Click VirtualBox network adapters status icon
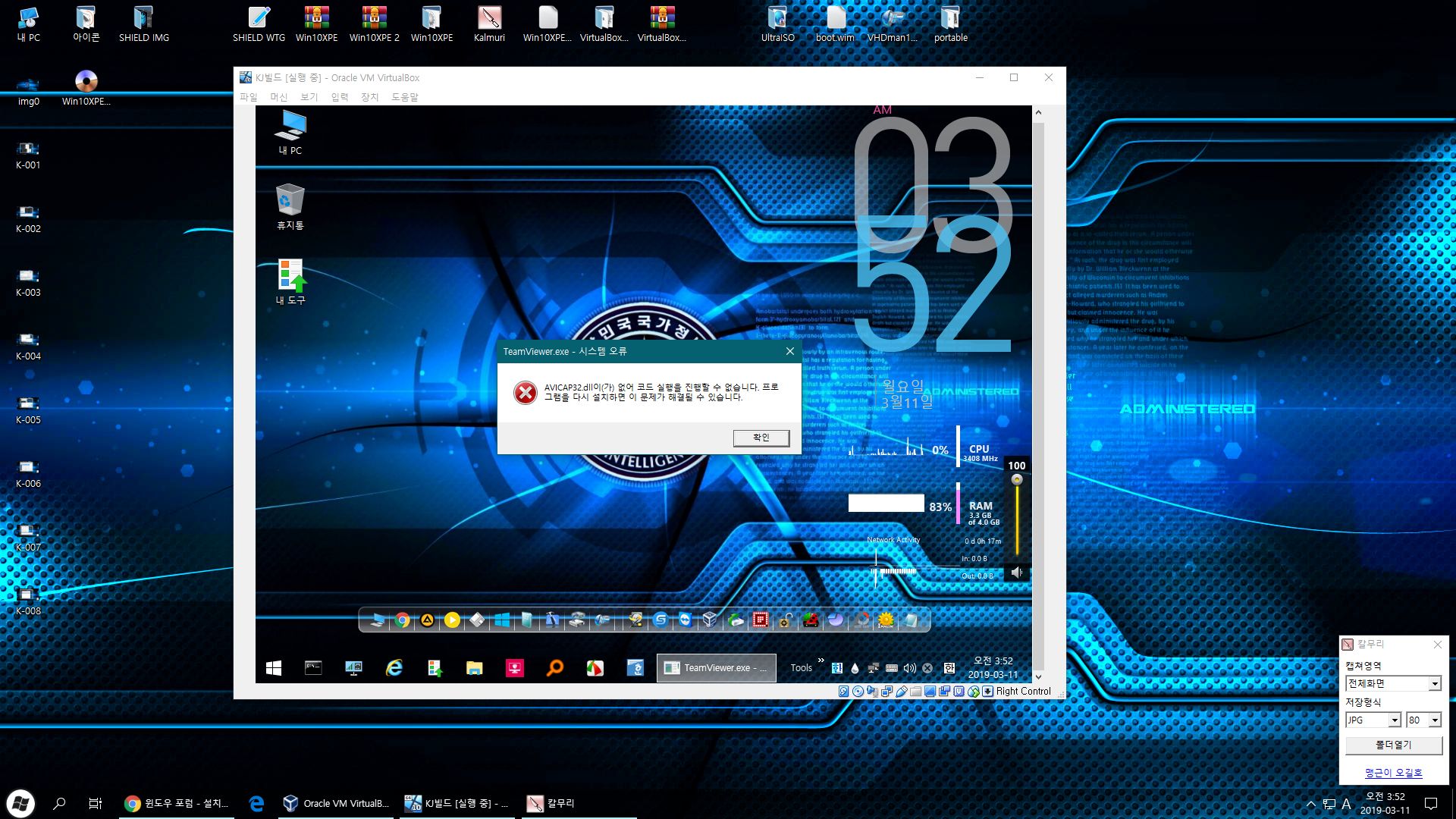This screenshot has width=1456, height=819. coord(886,691)
